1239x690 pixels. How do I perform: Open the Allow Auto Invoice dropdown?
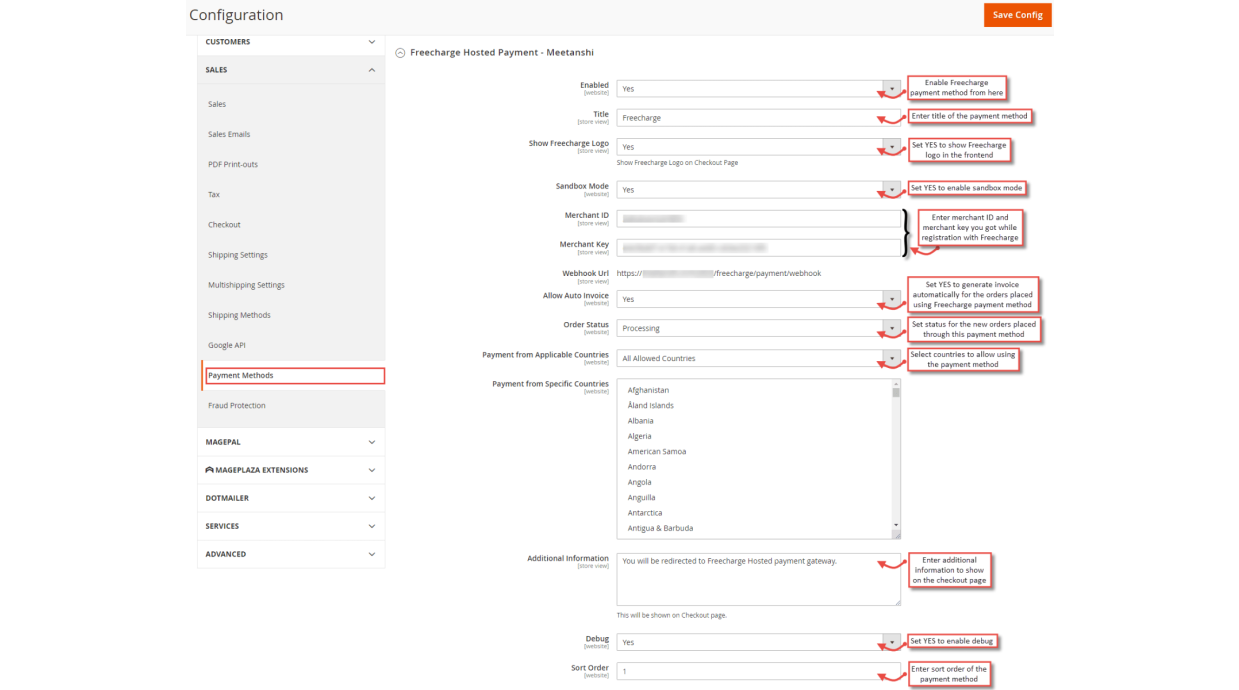(x=758, y=299)
